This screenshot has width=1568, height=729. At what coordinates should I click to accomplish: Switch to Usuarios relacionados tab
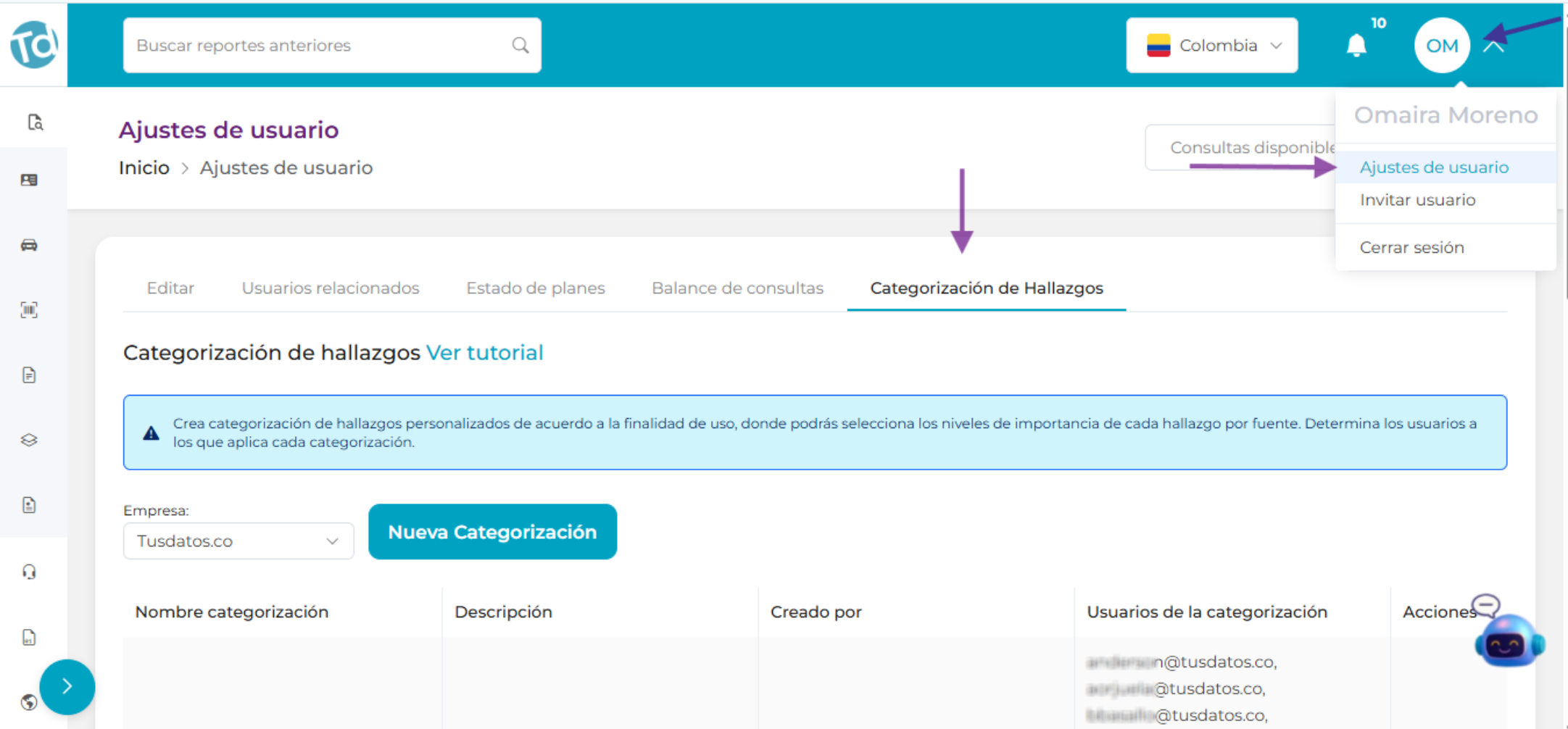click(330, 288)
